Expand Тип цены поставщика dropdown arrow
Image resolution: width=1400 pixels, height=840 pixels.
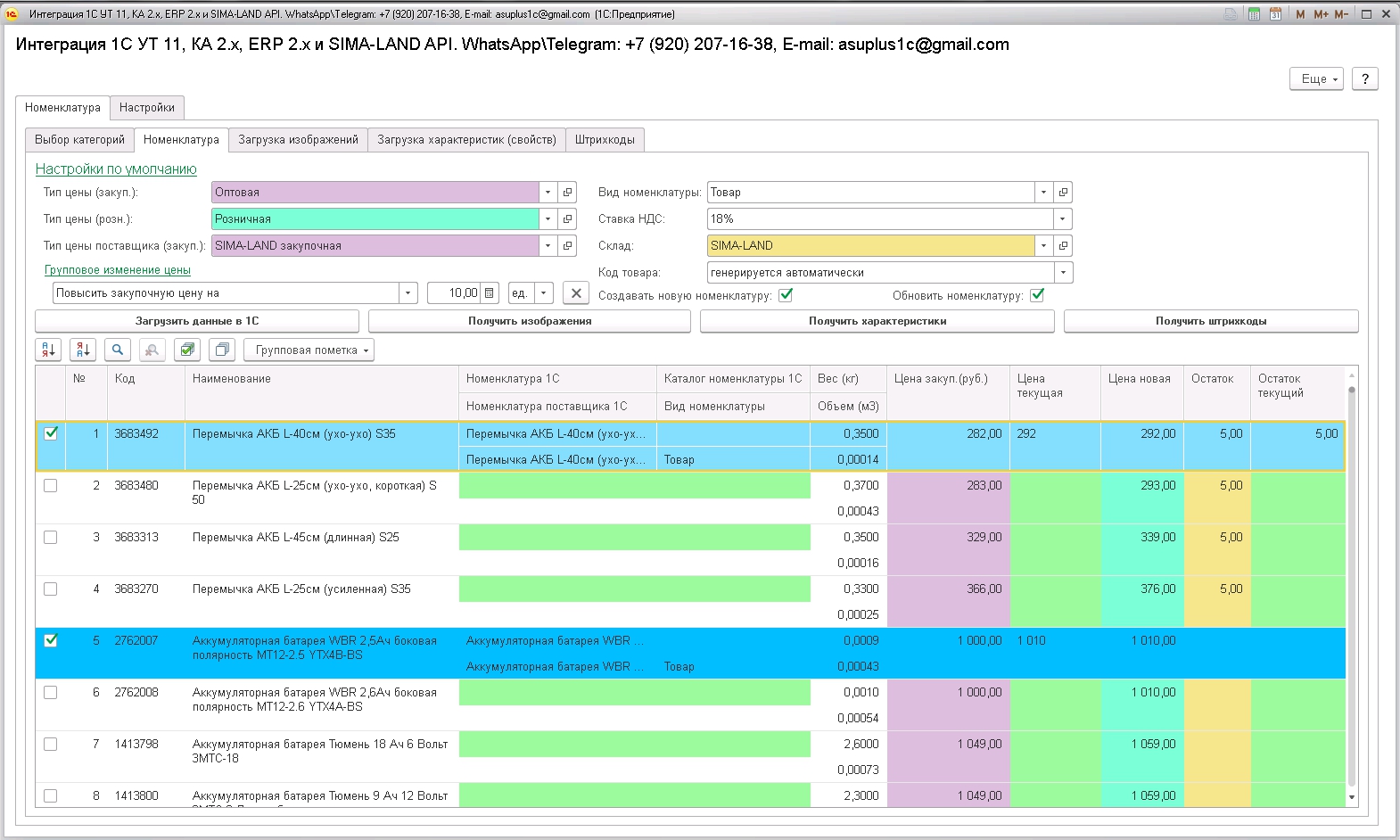tap(548, 246)
